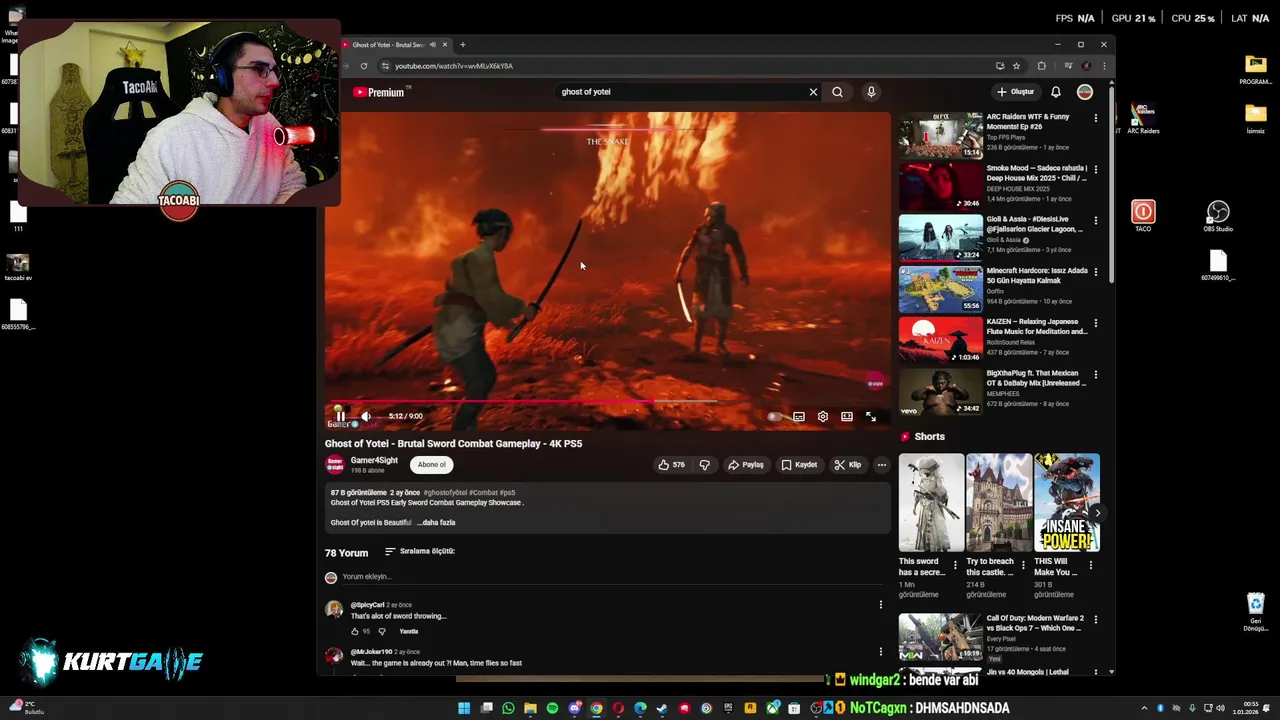The width and height of the screenshot is (1280, 720).
Task: Open the Geri Dönüşüm recycle bin
Action: point(1256,612)
